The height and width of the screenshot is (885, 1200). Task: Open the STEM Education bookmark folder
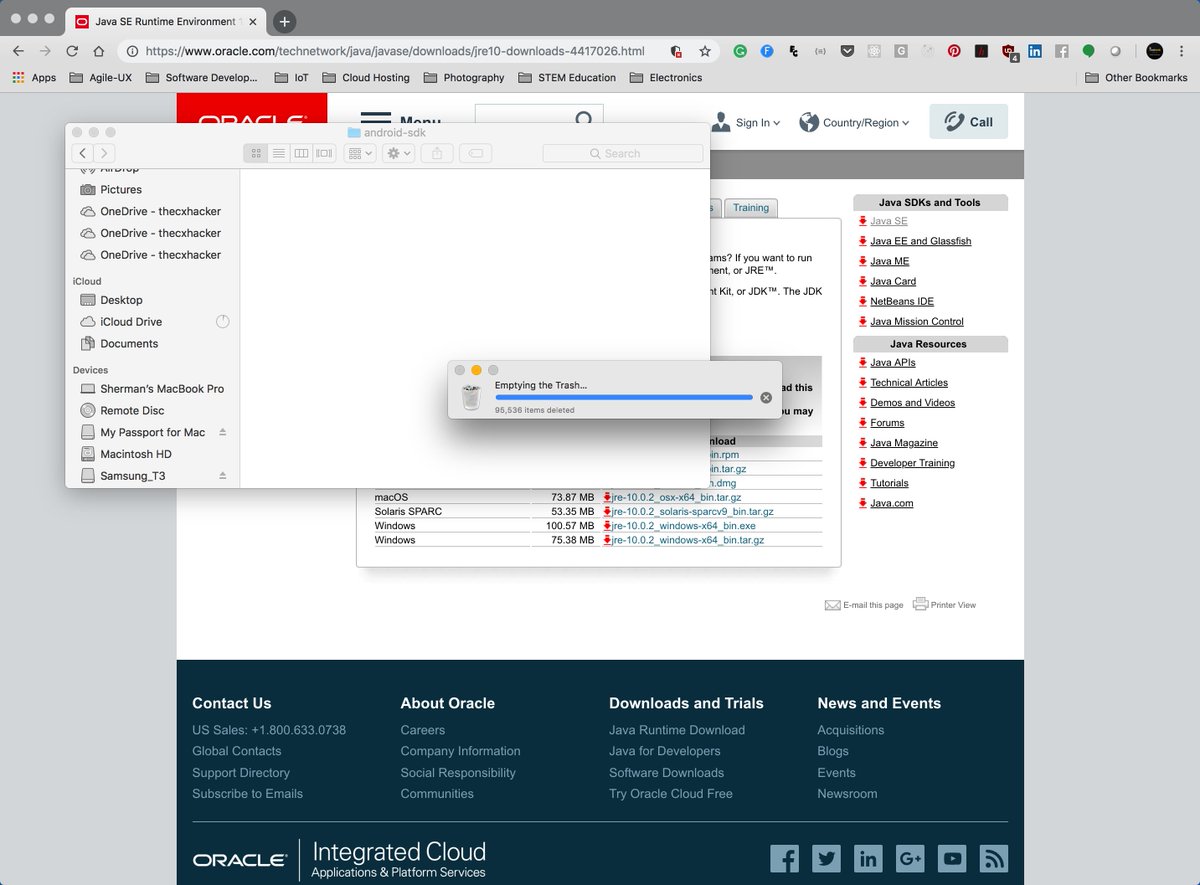coord(566,77)
